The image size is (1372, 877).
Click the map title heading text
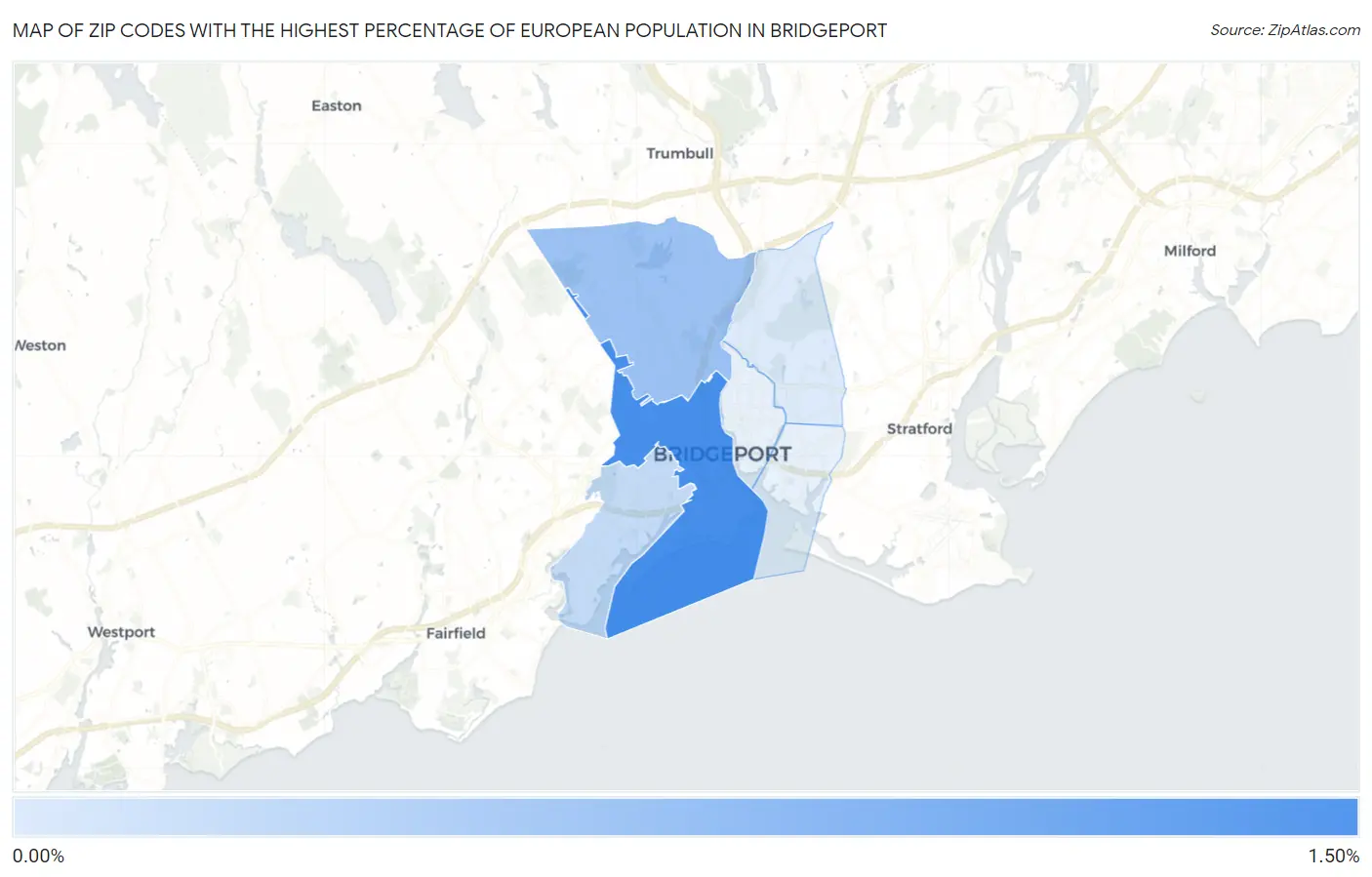[450, 30]
